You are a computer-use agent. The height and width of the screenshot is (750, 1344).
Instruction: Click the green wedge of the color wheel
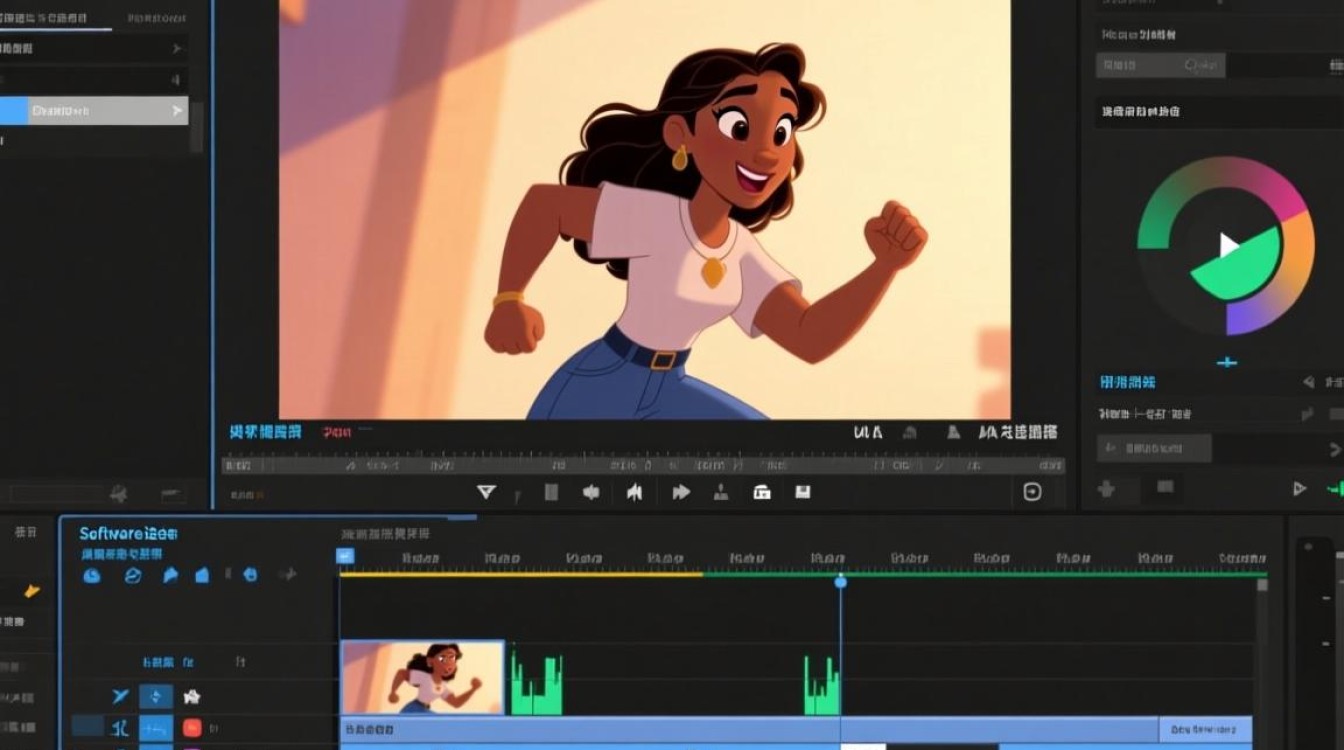point(1238,266)
